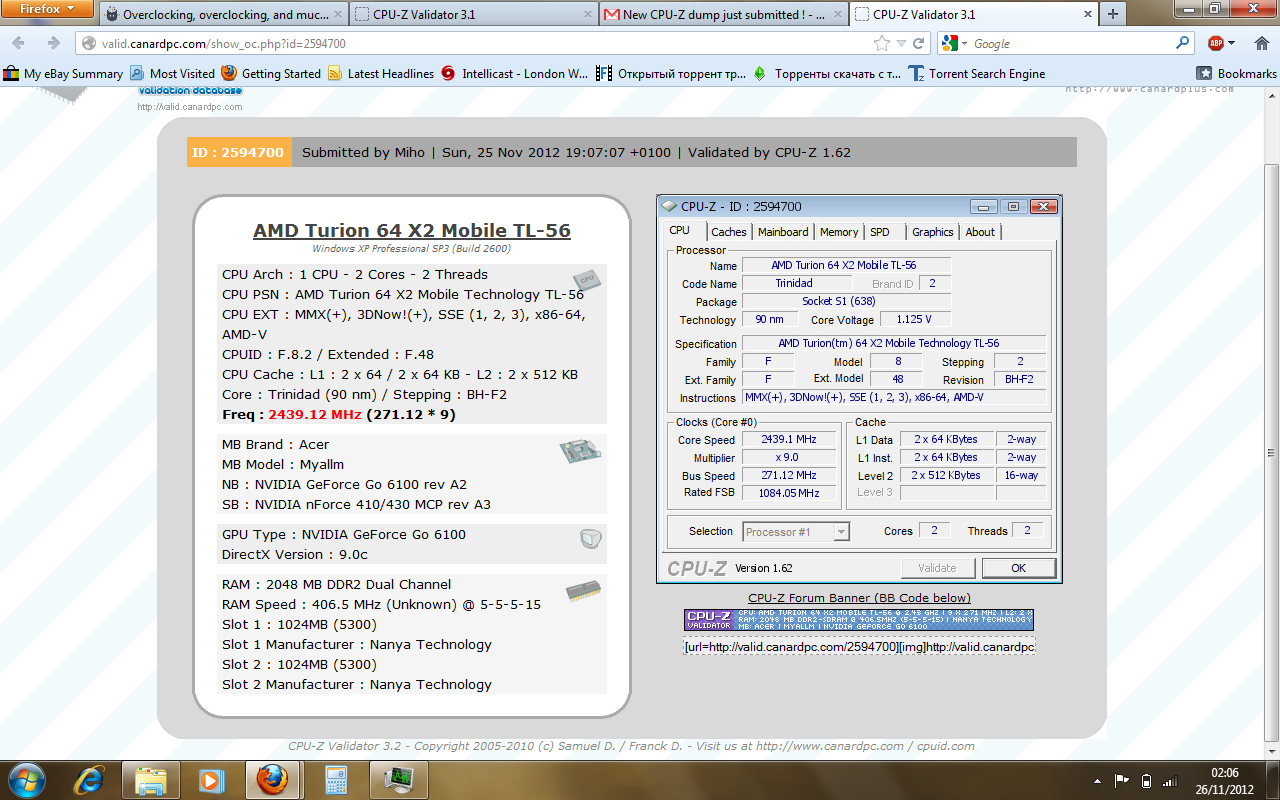Click the red 2439.12 MHz frequency value

(315, 414)
